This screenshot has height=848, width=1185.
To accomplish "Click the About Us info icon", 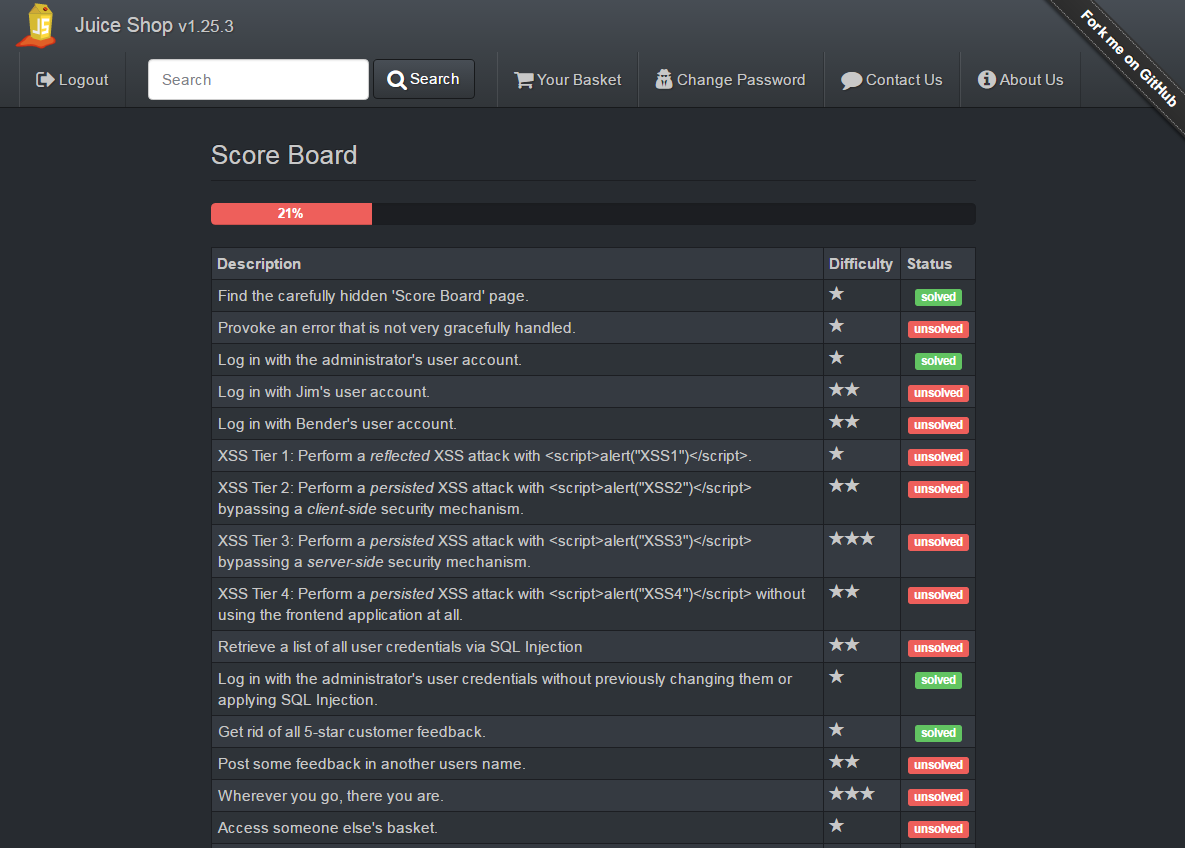I will (986, 80).
